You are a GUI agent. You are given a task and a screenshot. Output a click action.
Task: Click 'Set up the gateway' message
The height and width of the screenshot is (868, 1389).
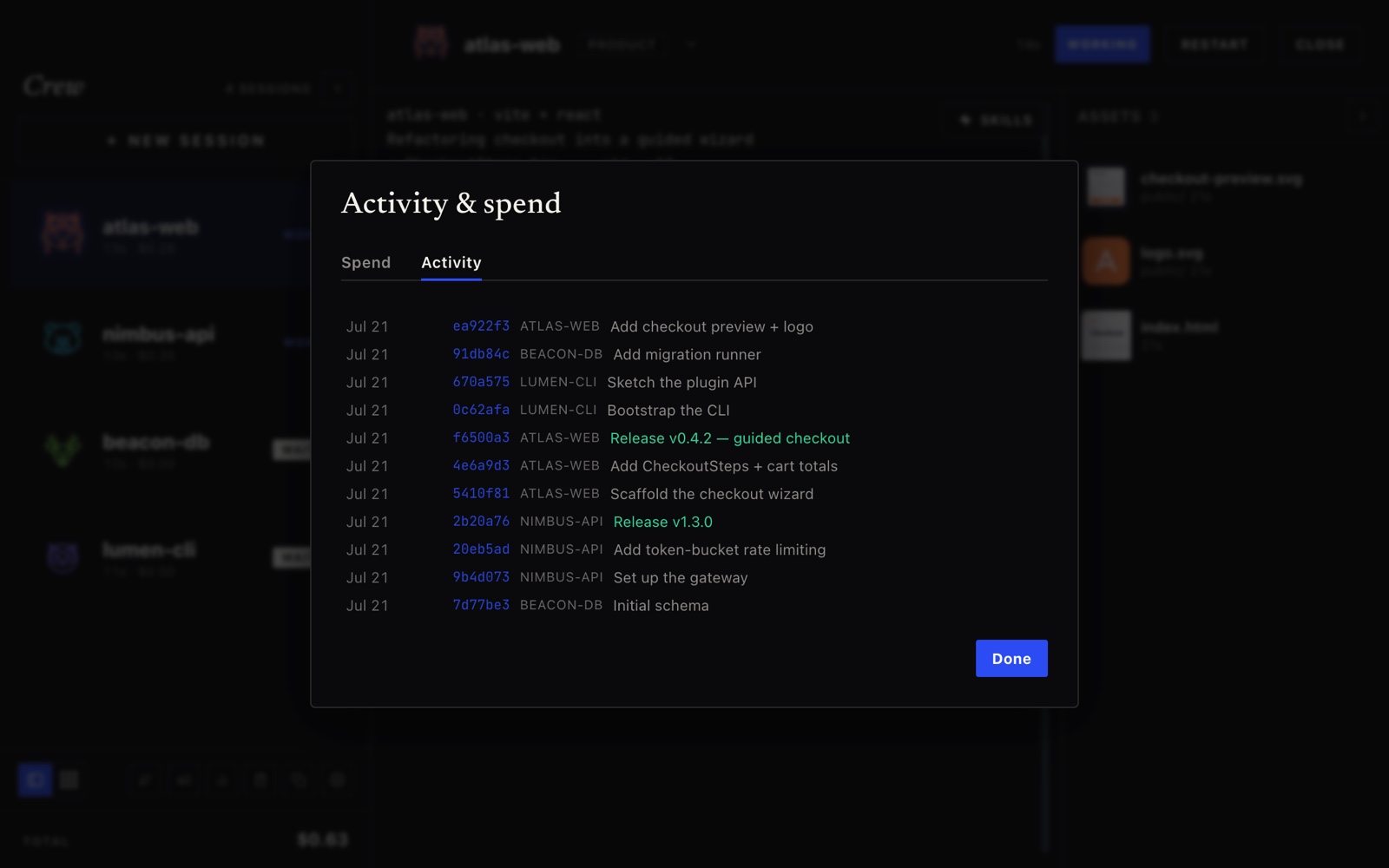(x=681, y=577)
